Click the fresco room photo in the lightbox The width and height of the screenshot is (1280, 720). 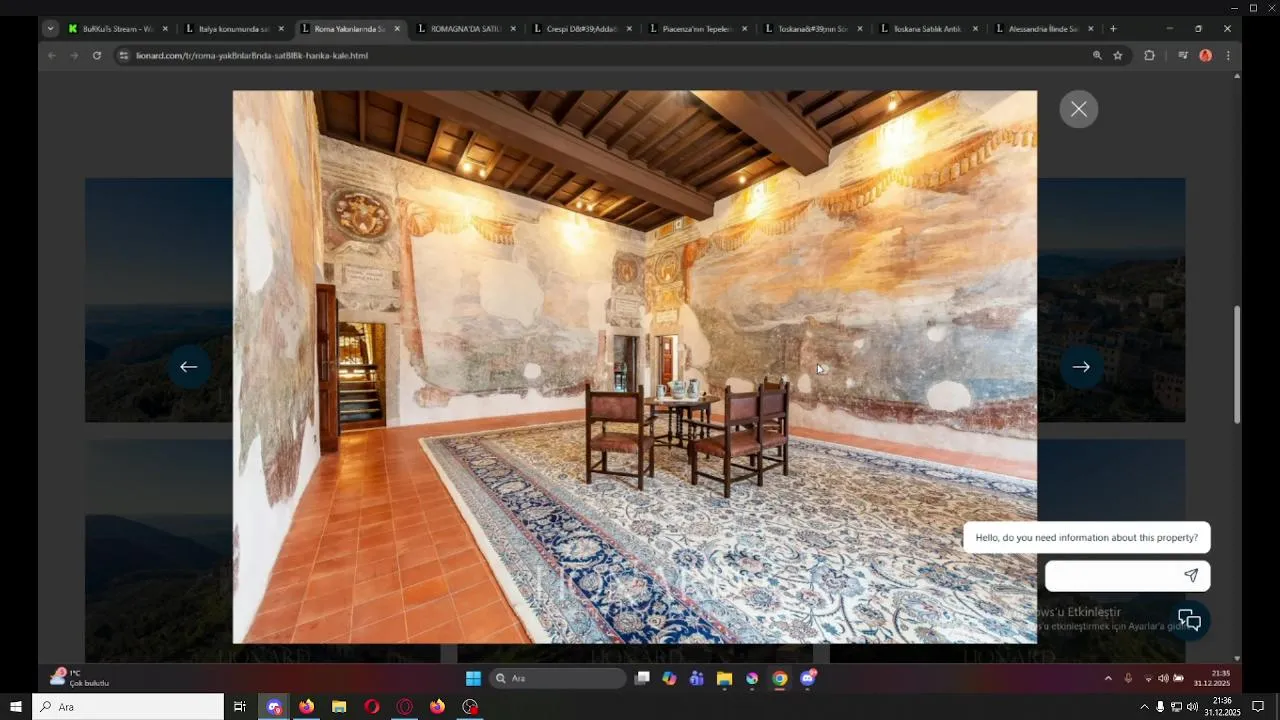point(635,367)
